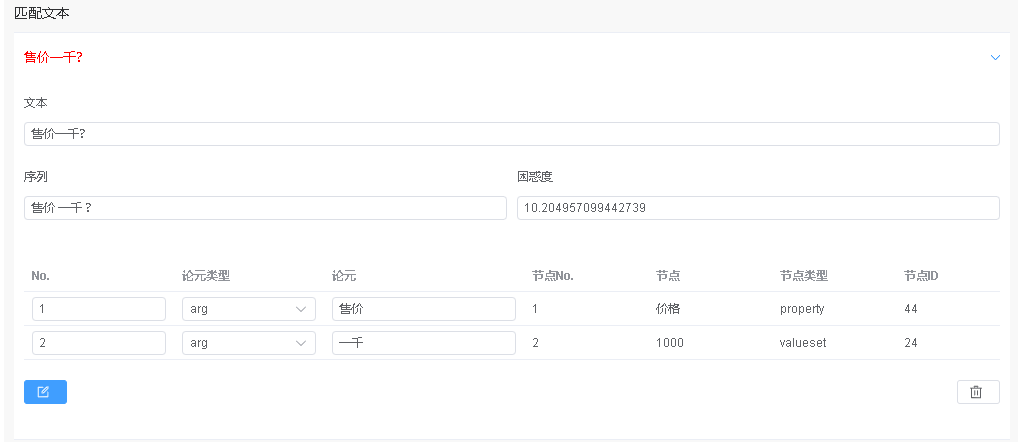Select the 1000 node cell

pyautogui.click(x=670, y=343)
